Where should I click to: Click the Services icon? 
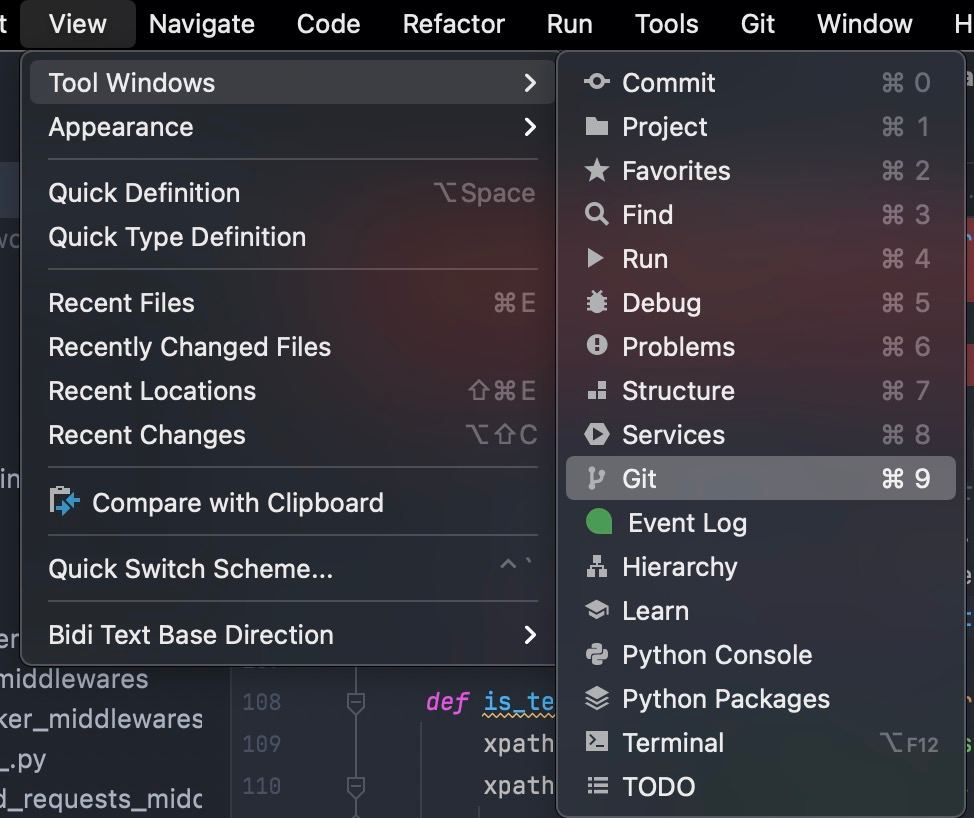tap(597, 434)
